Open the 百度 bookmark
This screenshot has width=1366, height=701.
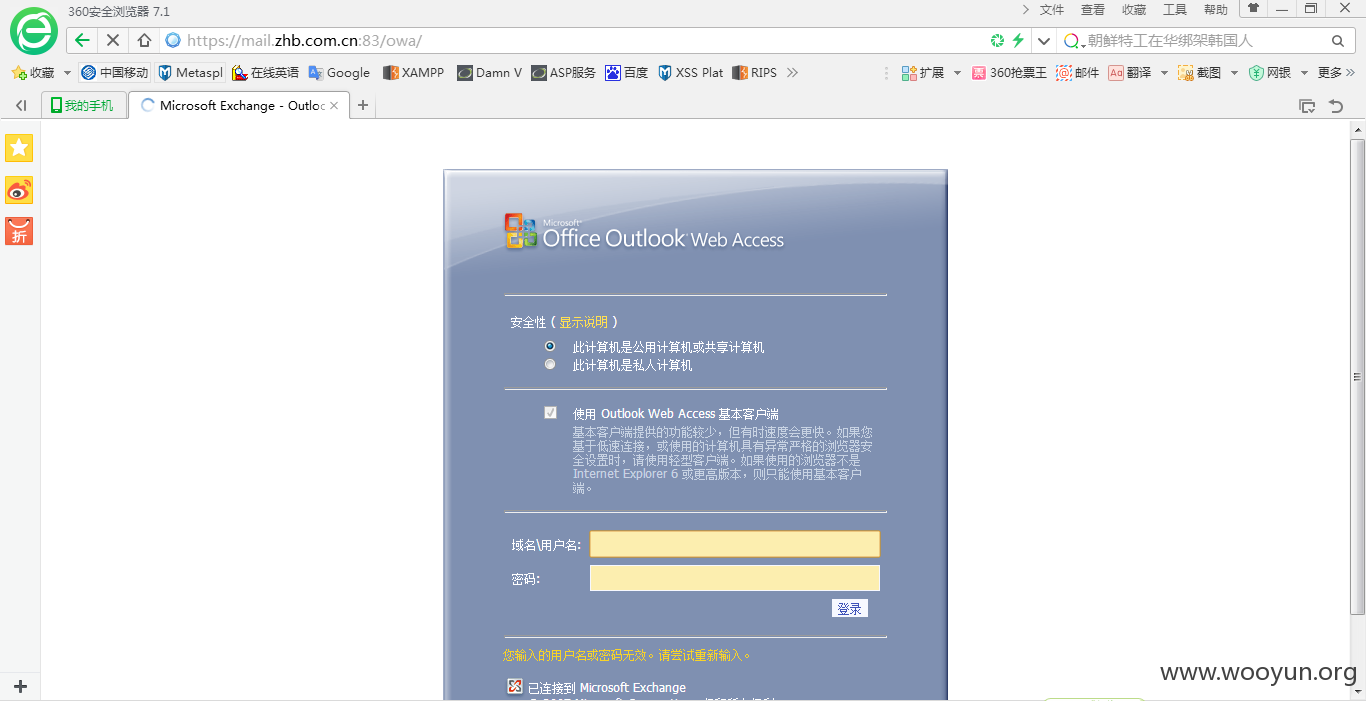[627, 73]
